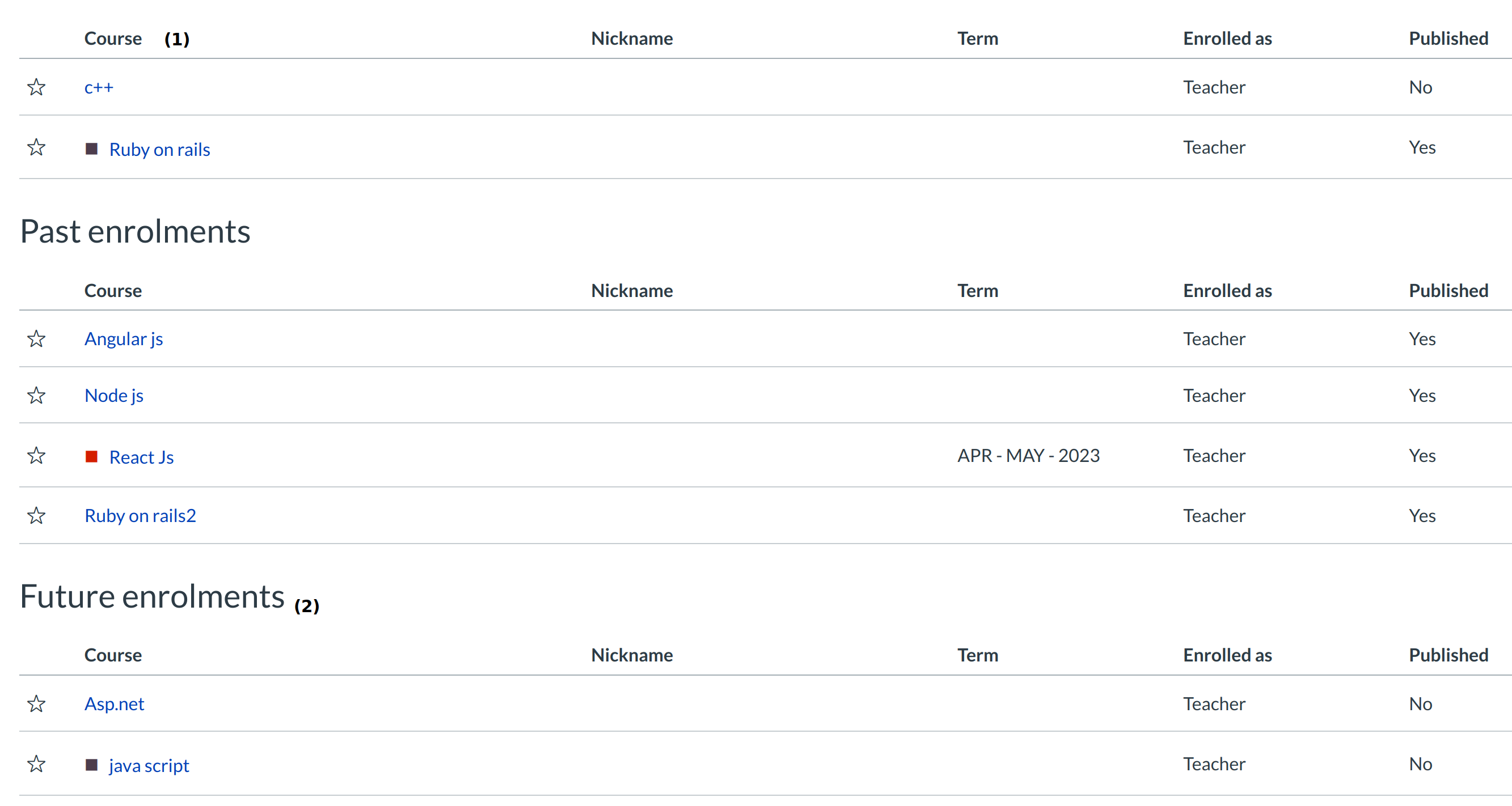The height and width of the screenshot is (806, 1512).
Task: Go to Angular js course page
Action: click(x=124, y=339)
